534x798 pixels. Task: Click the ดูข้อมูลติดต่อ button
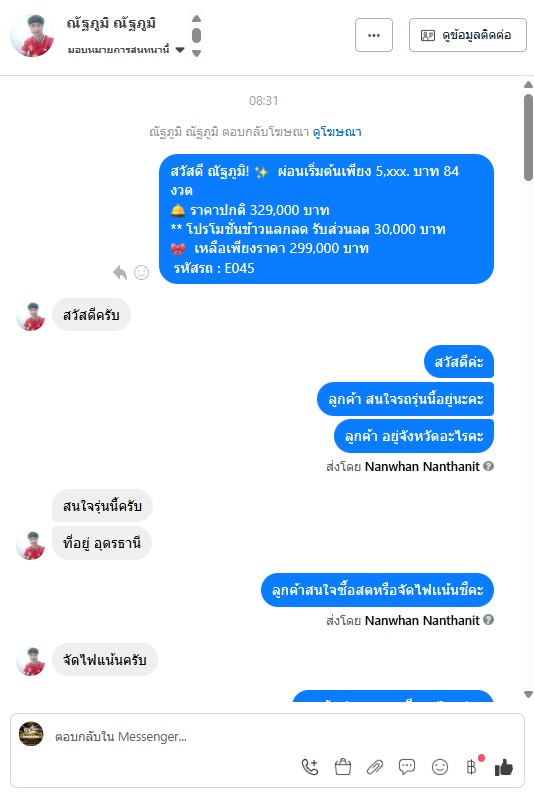(468, 35)
